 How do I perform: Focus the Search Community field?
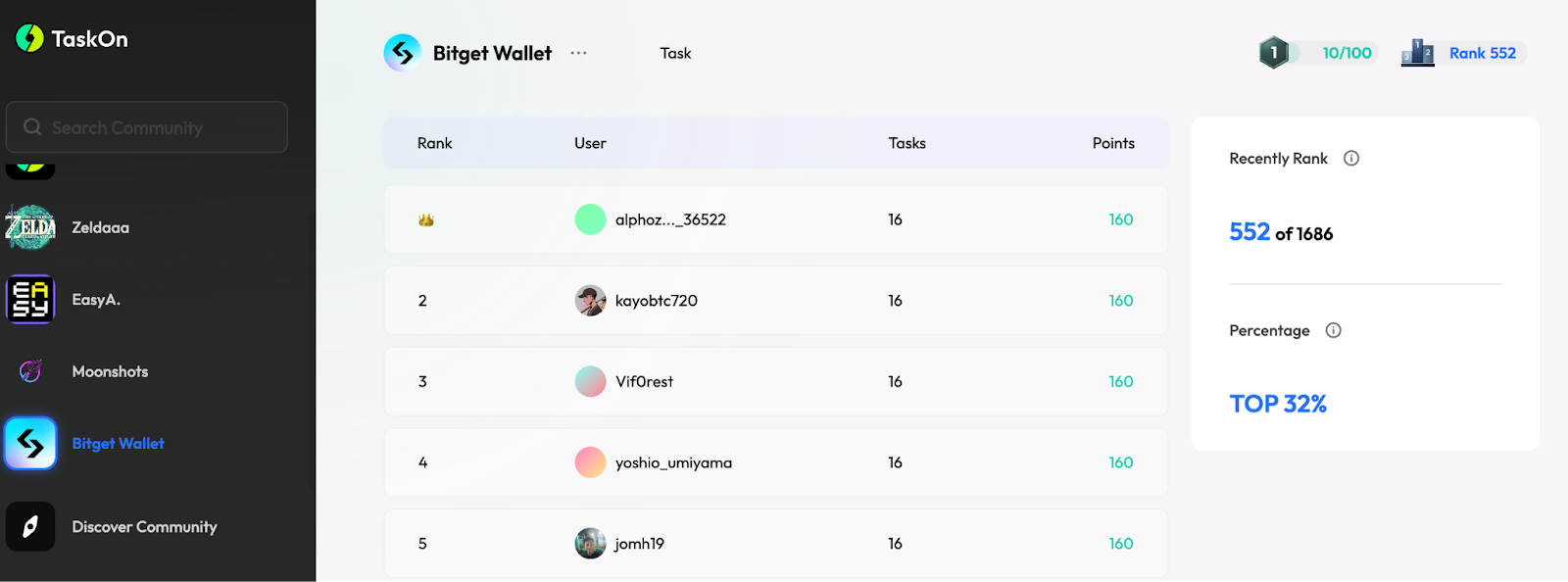[147, 127]
